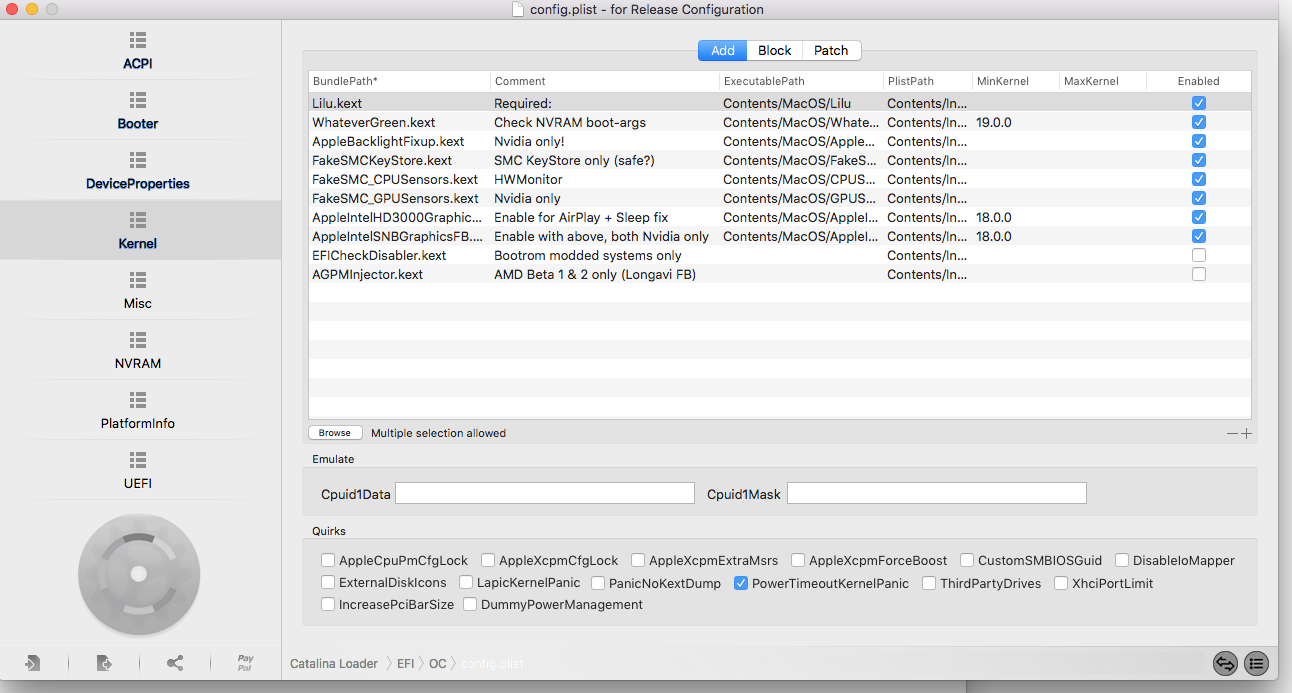Enable the AGPMInjector.kext checkbox

tap(1199, 274)
